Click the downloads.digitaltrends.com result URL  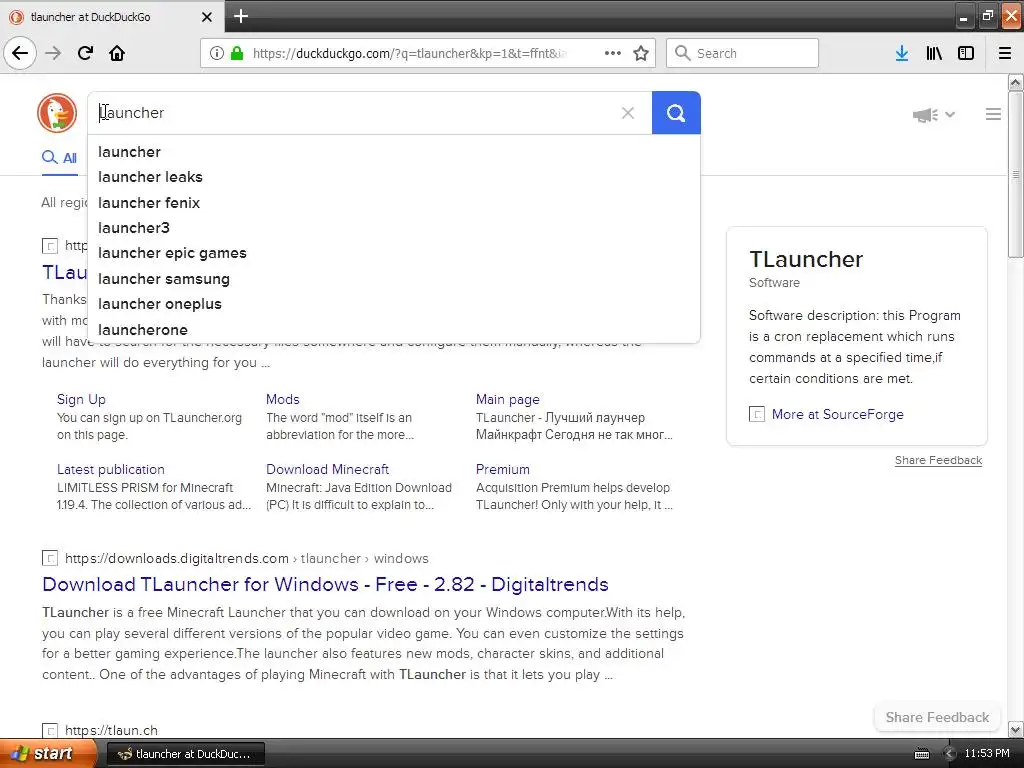click(x=247, y=558)
